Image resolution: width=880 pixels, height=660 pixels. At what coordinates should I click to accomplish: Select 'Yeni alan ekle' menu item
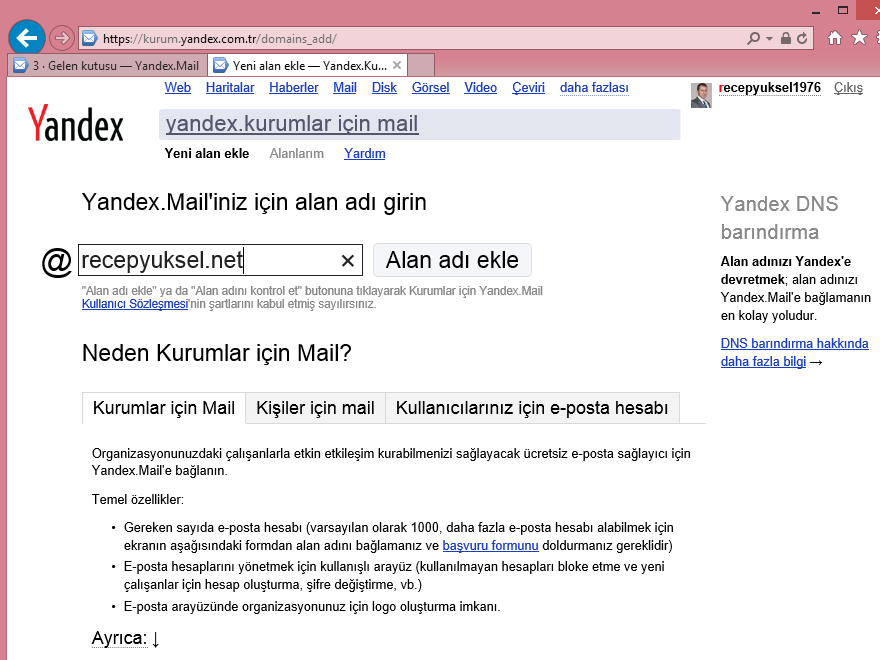pyautogui.click(x=207, y=153)
